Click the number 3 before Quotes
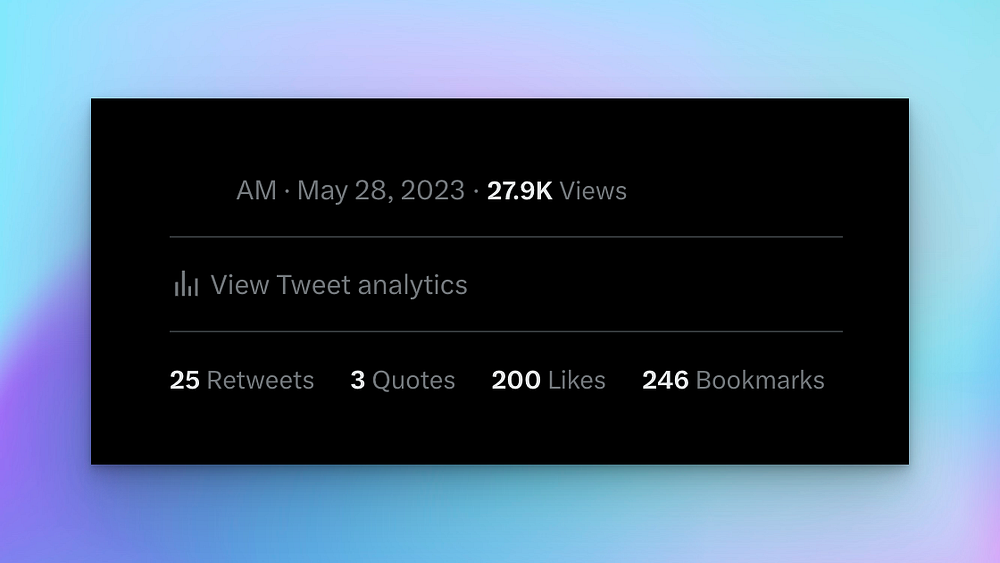 358,381
